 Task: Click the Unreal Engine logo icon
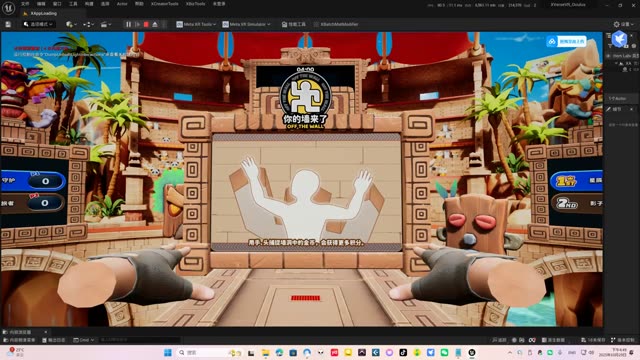click(x=8, y=8)
